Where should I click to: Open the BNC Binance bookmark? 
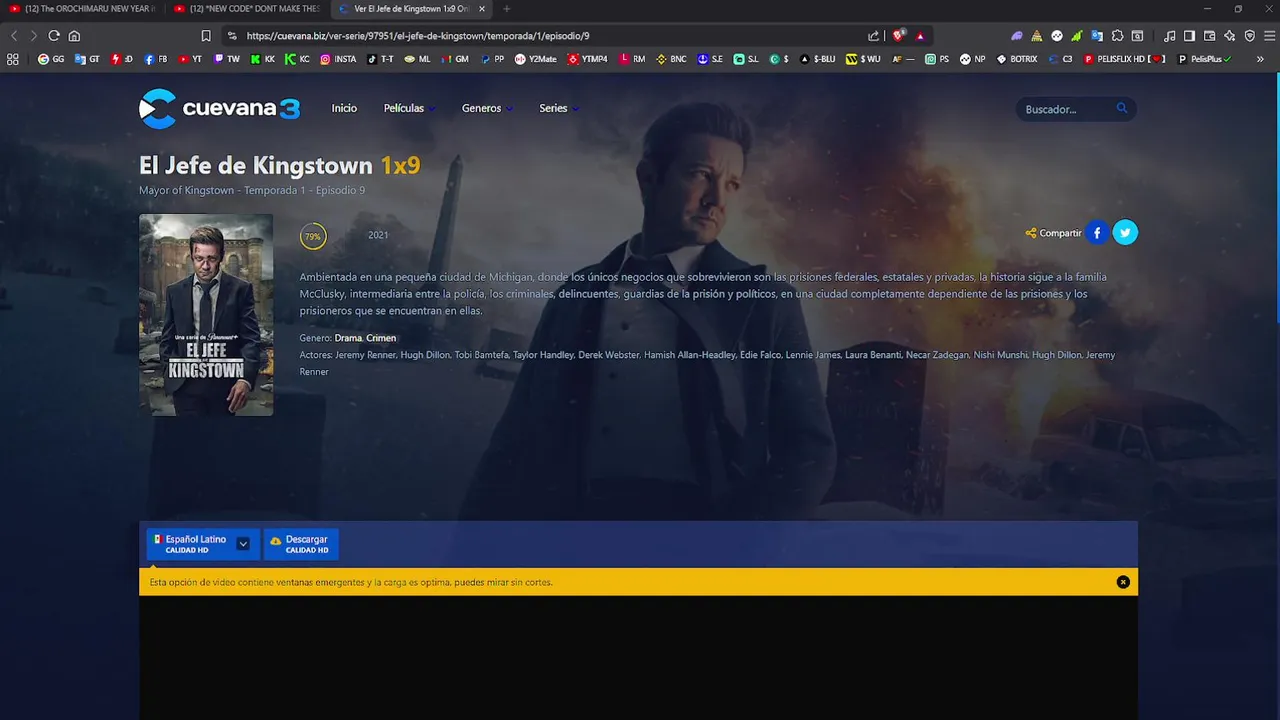[x=671, y=59]
